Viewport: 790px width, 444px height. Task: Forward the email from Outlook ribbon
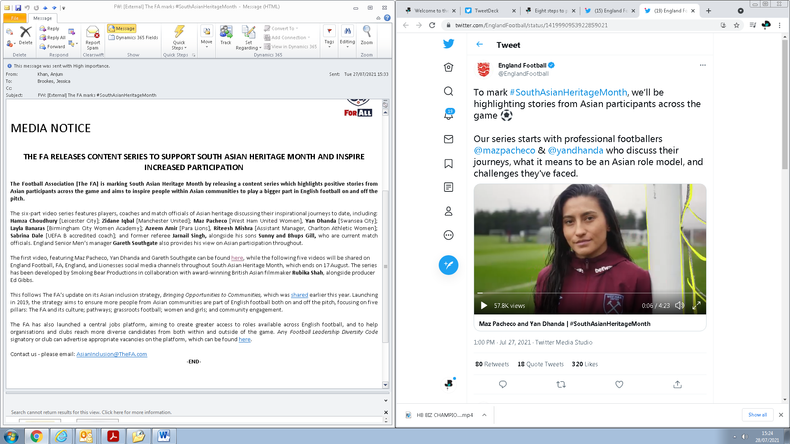52,46
